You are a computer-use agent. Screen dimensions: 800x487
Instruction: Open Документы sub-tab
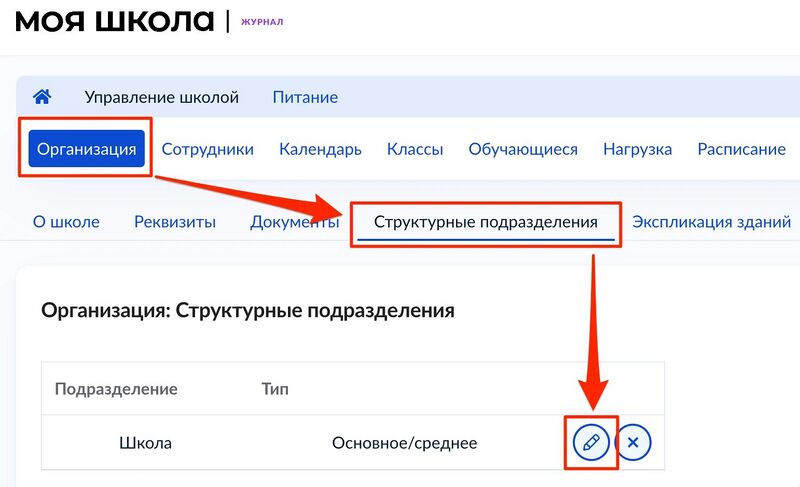point(294,222)
